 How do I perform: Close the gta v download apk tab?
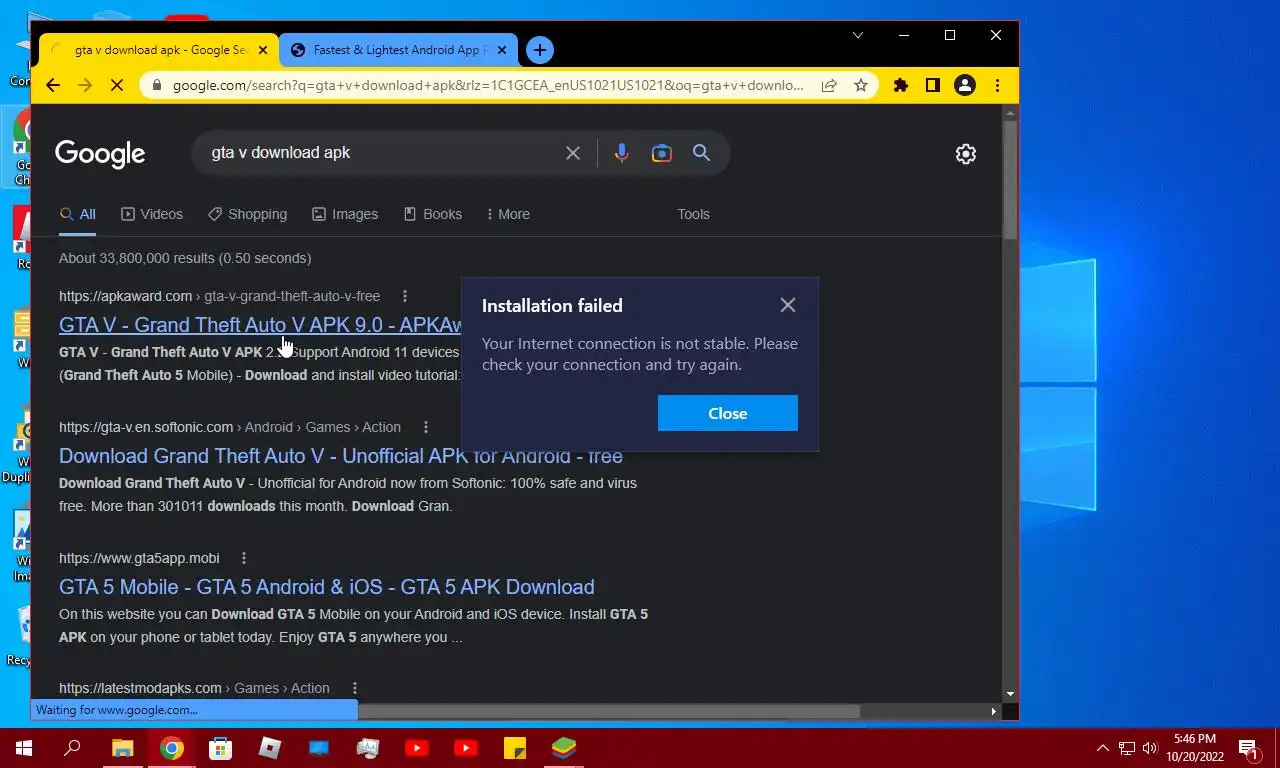264,49
